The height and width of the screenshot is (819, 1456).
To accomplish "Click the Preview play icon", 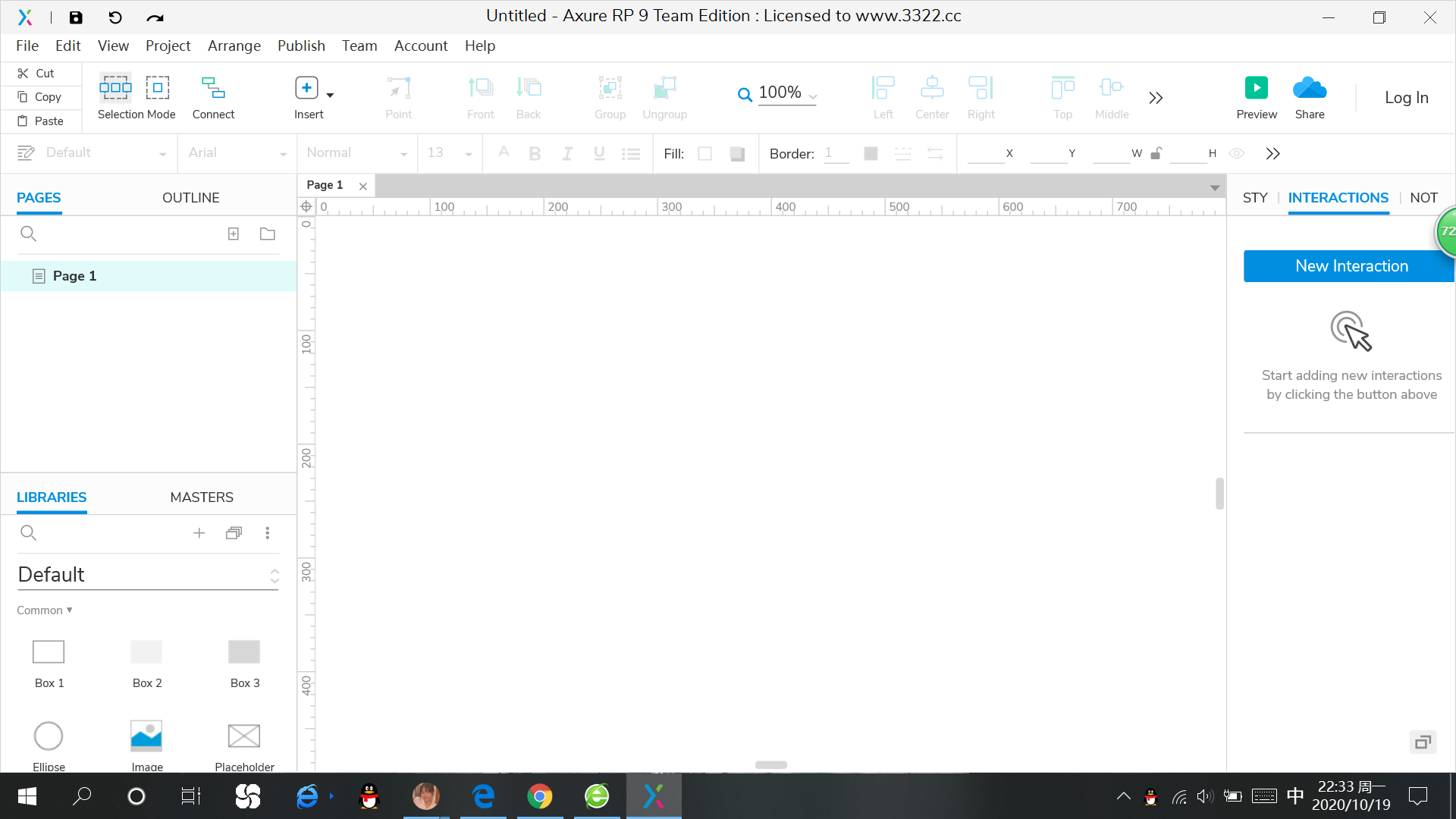I will pos(1256,88).
